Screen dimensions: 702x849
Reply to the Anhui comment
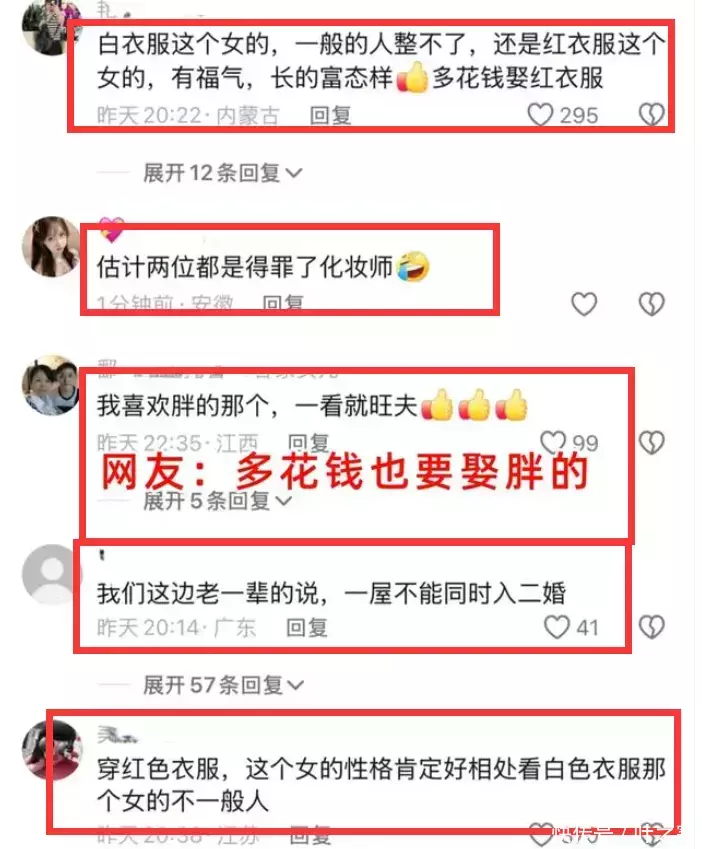tap(283, 303)
